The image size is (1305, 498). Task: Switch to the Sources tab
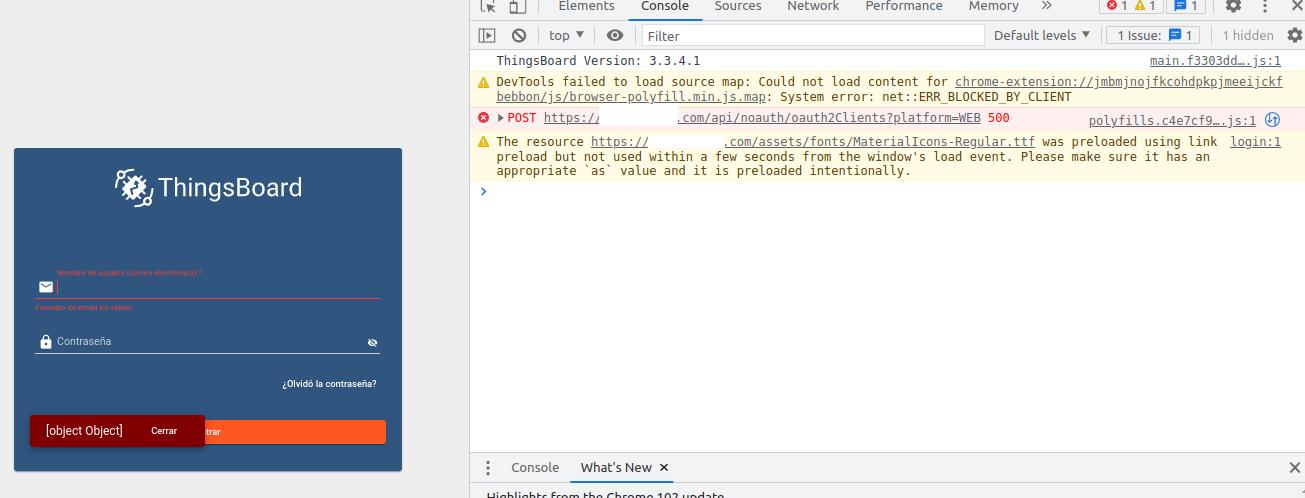pyautogui.click(x=738, y=6)
